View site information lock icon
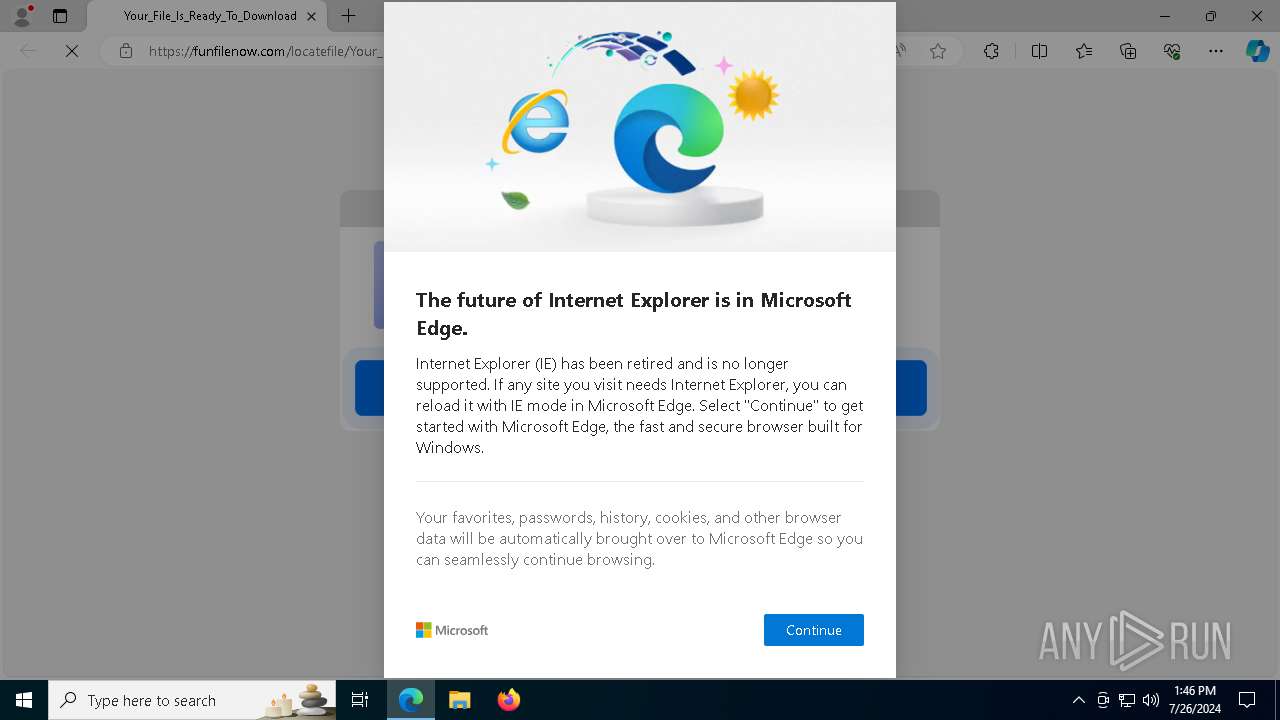 [126, 51]
